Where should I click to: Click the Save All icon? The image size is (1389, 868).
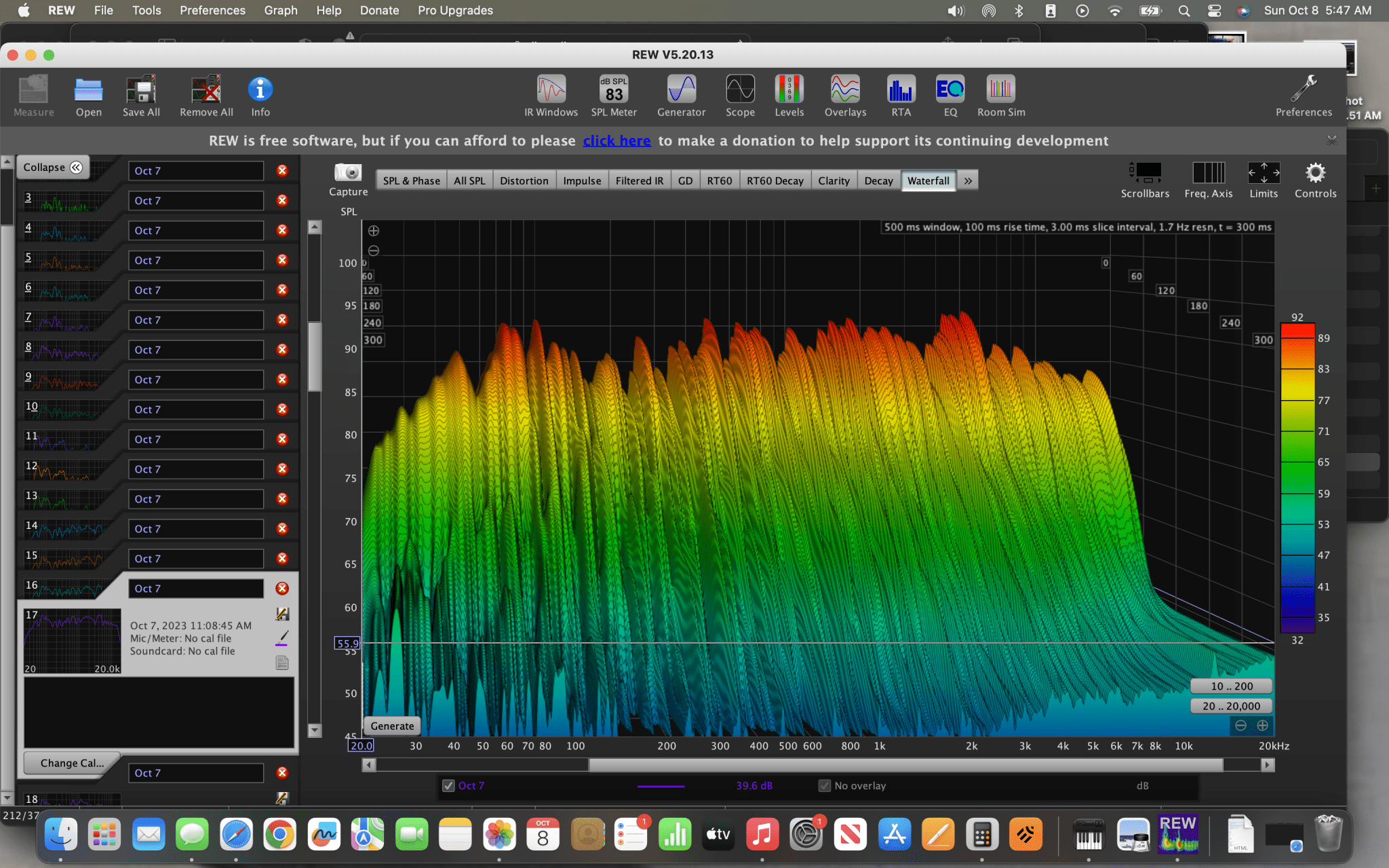(141, 96)
